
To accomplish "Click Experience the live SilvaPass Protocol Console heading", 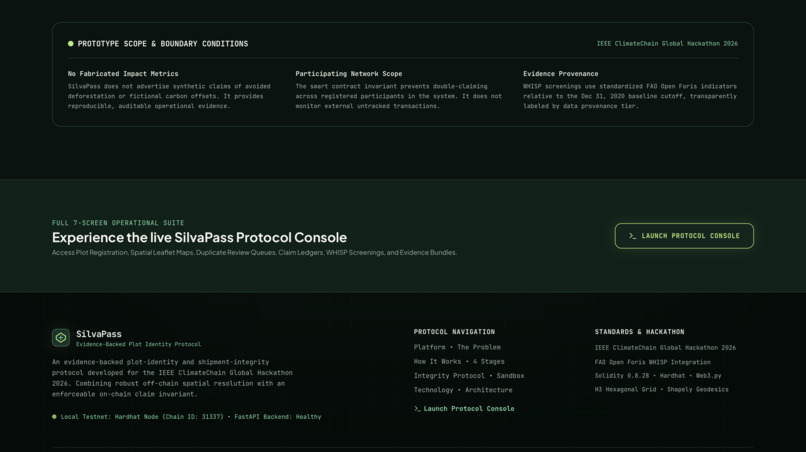I will tap(199, 238).
